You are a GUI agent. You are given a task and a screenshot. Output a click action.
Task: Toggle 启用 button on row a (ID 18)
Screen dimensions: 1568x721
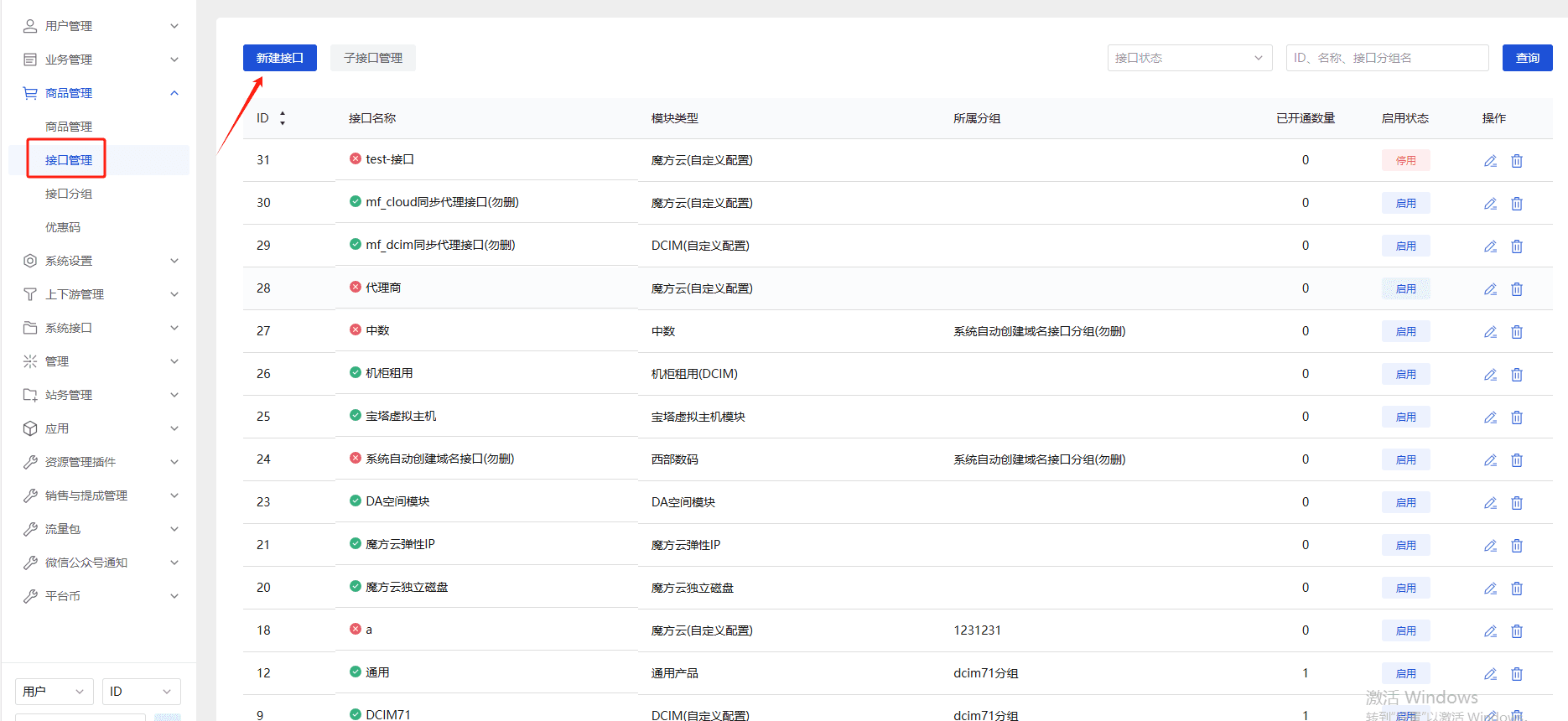tap(1406, 630)
